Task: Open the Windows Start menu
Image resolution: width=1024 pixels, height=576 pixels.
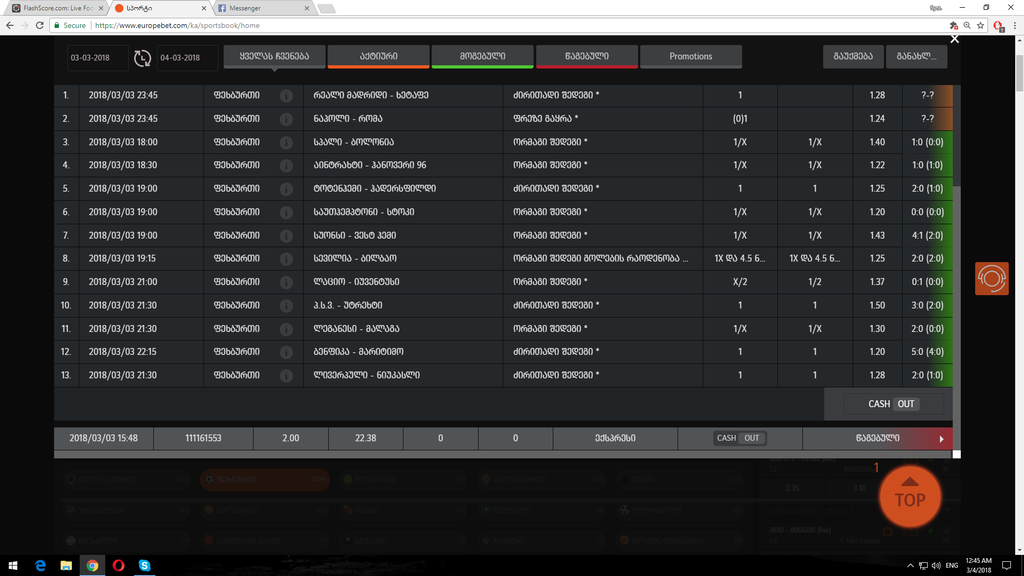Action: 13,566
